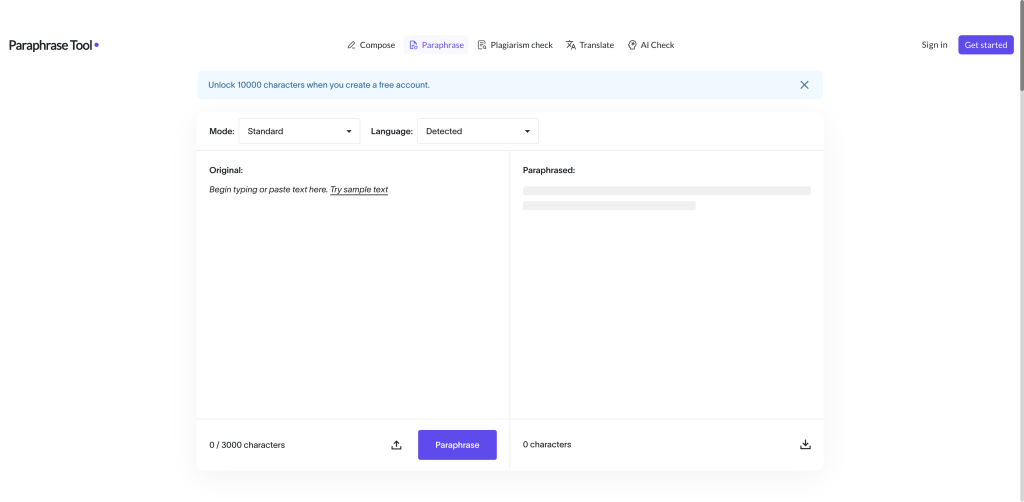Screen dimensions: 1024x502
Task: Click the 'Unlock 10000 characters' banner text
Action: 319,85
